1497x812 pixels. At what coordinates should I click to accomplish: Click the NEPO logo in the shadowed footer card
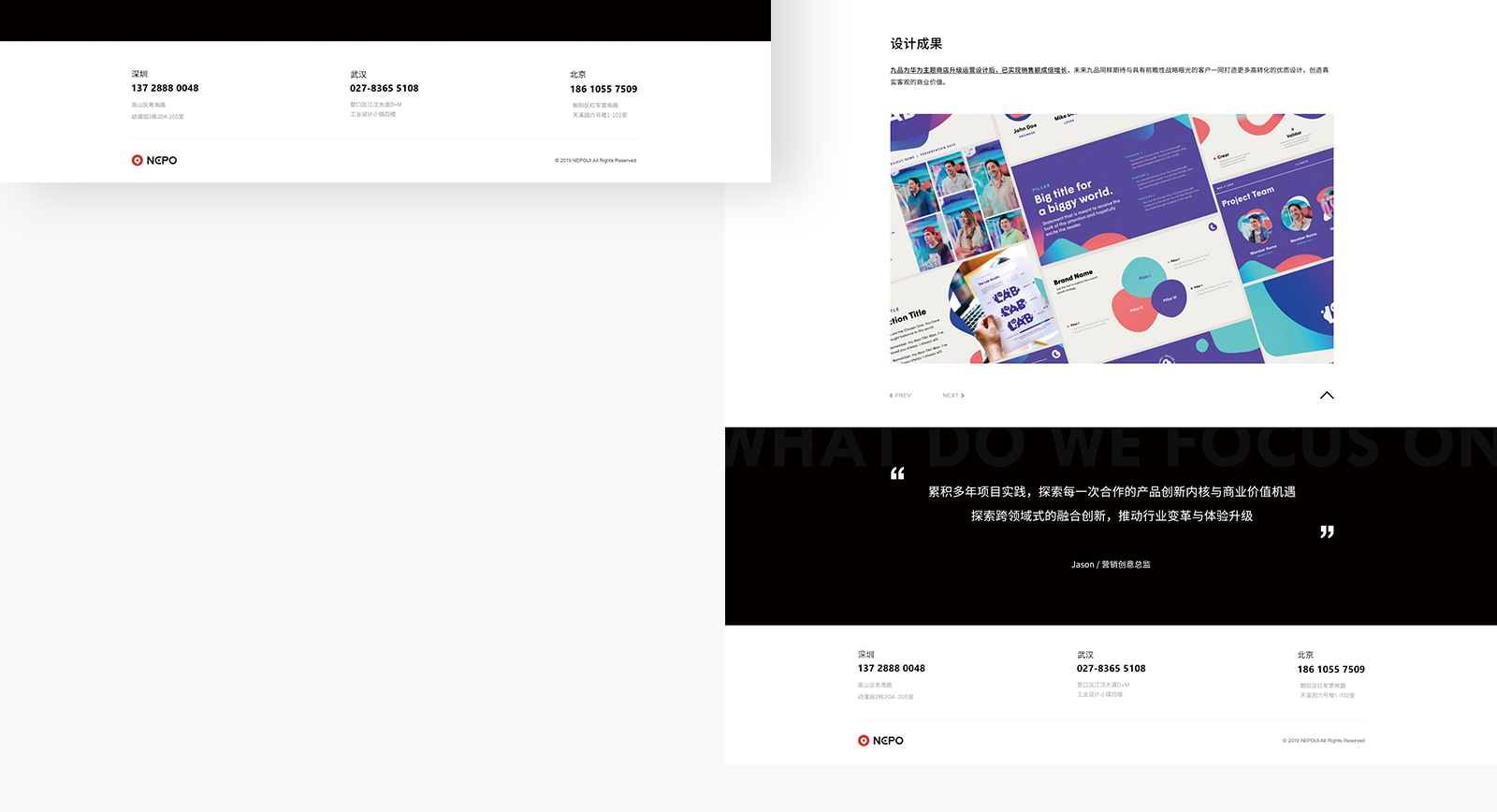point(154,160)
